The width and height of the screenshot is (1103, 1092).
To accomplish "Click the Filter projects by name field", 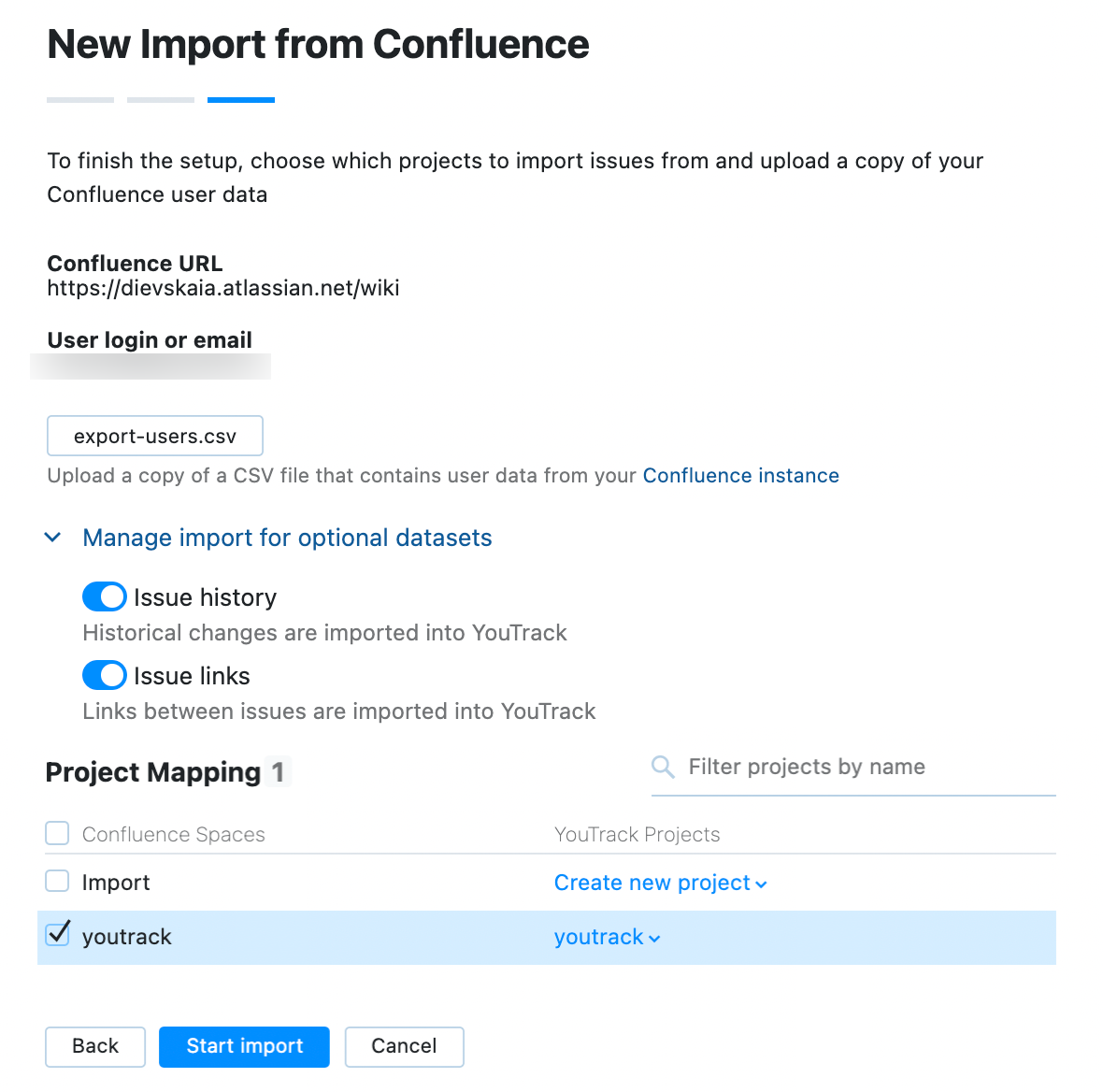I will [806, 767].
